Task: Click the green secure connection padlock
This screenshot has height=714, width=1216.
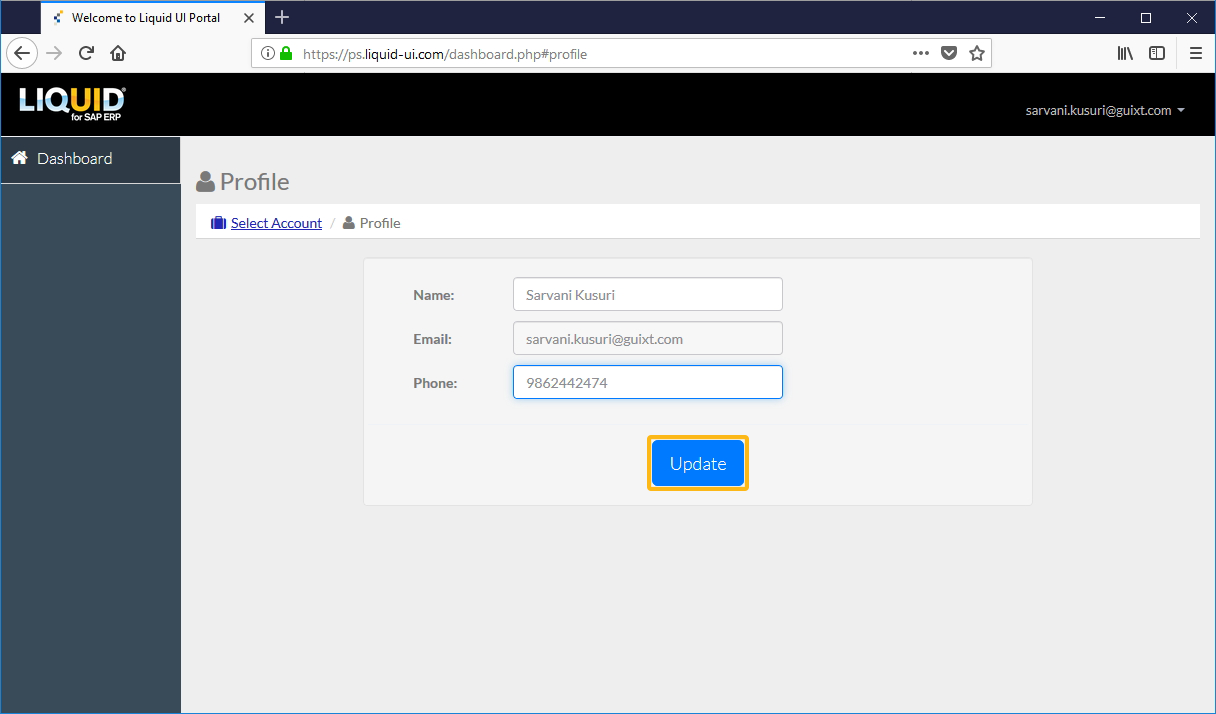Action: [x=286, y=54]
